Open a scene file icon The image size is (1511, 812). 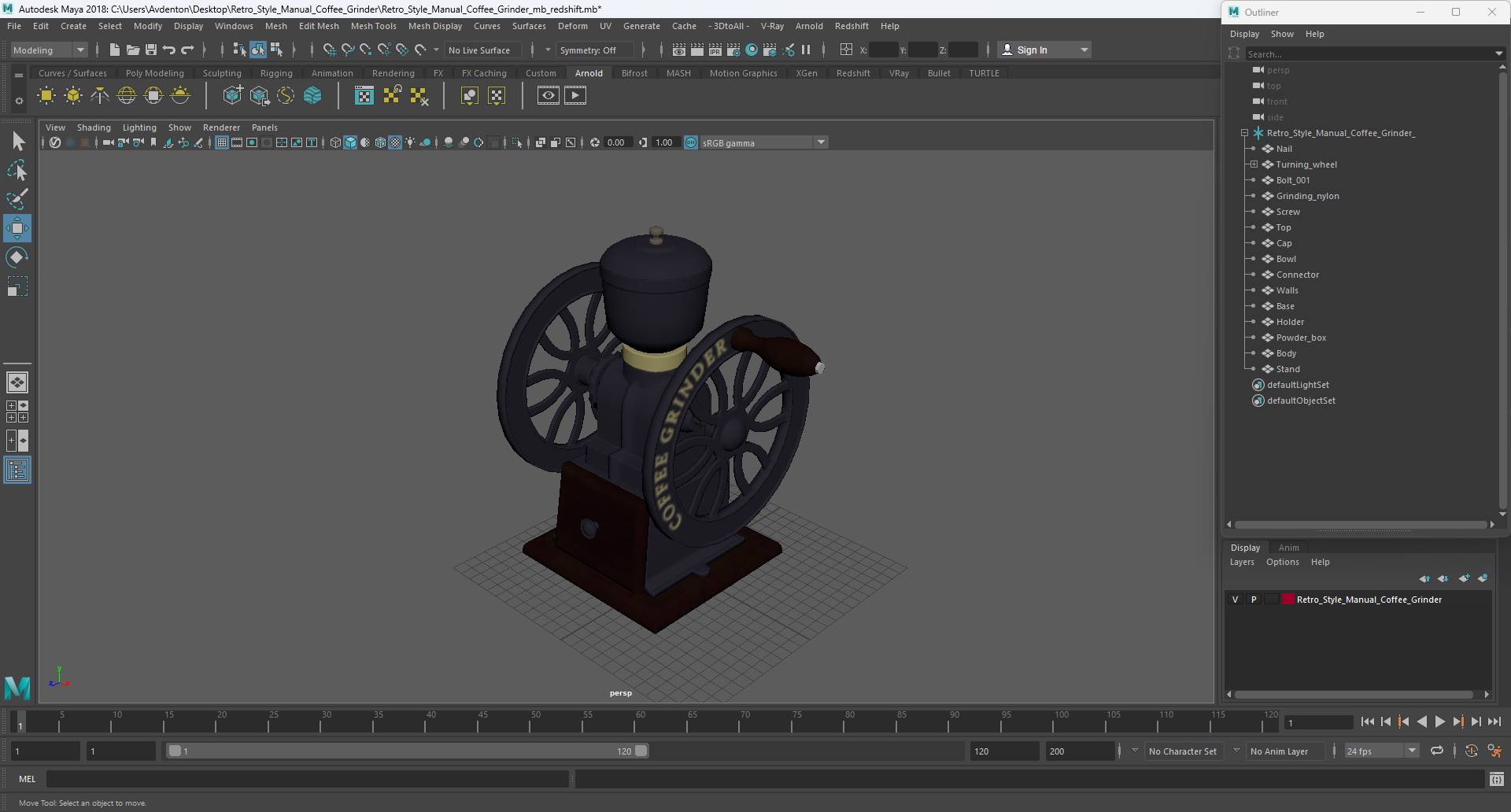coord(133,50)
